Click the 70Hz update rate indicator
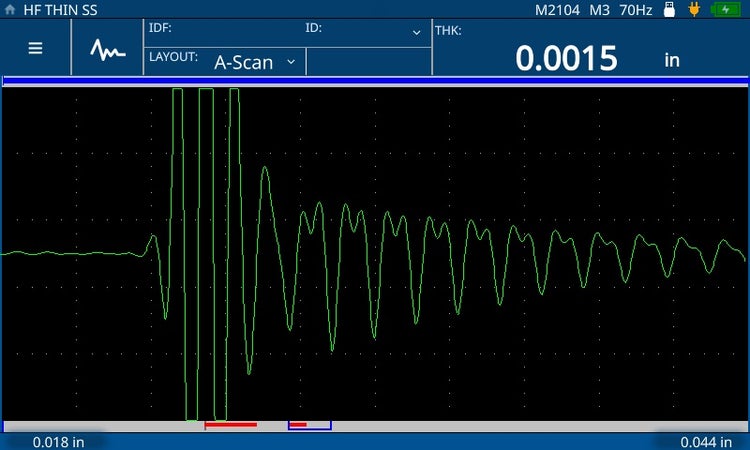 [635, 9]
